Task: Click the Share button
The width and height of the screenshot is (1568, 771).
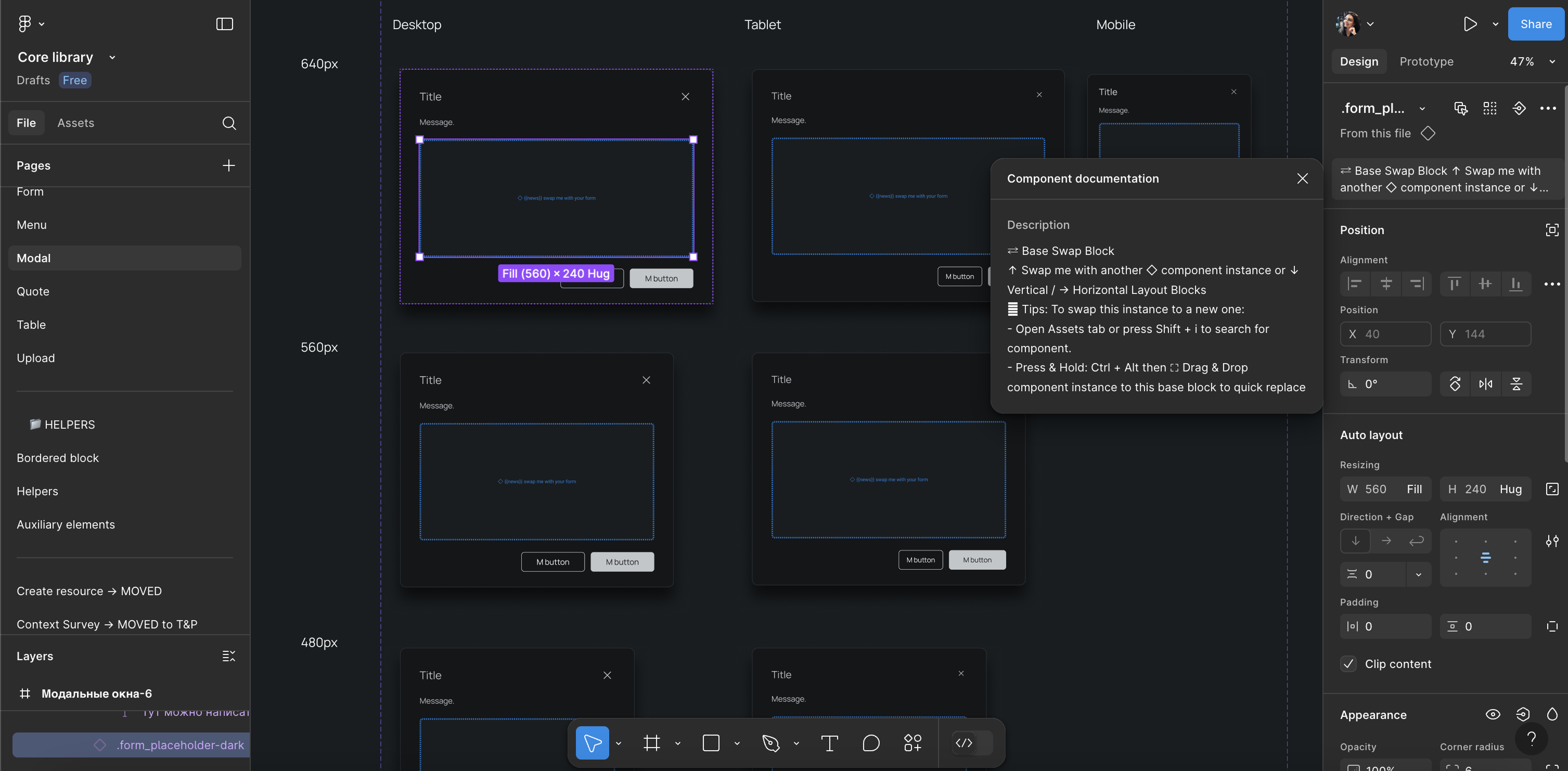Action: [x=1535, y=24]
